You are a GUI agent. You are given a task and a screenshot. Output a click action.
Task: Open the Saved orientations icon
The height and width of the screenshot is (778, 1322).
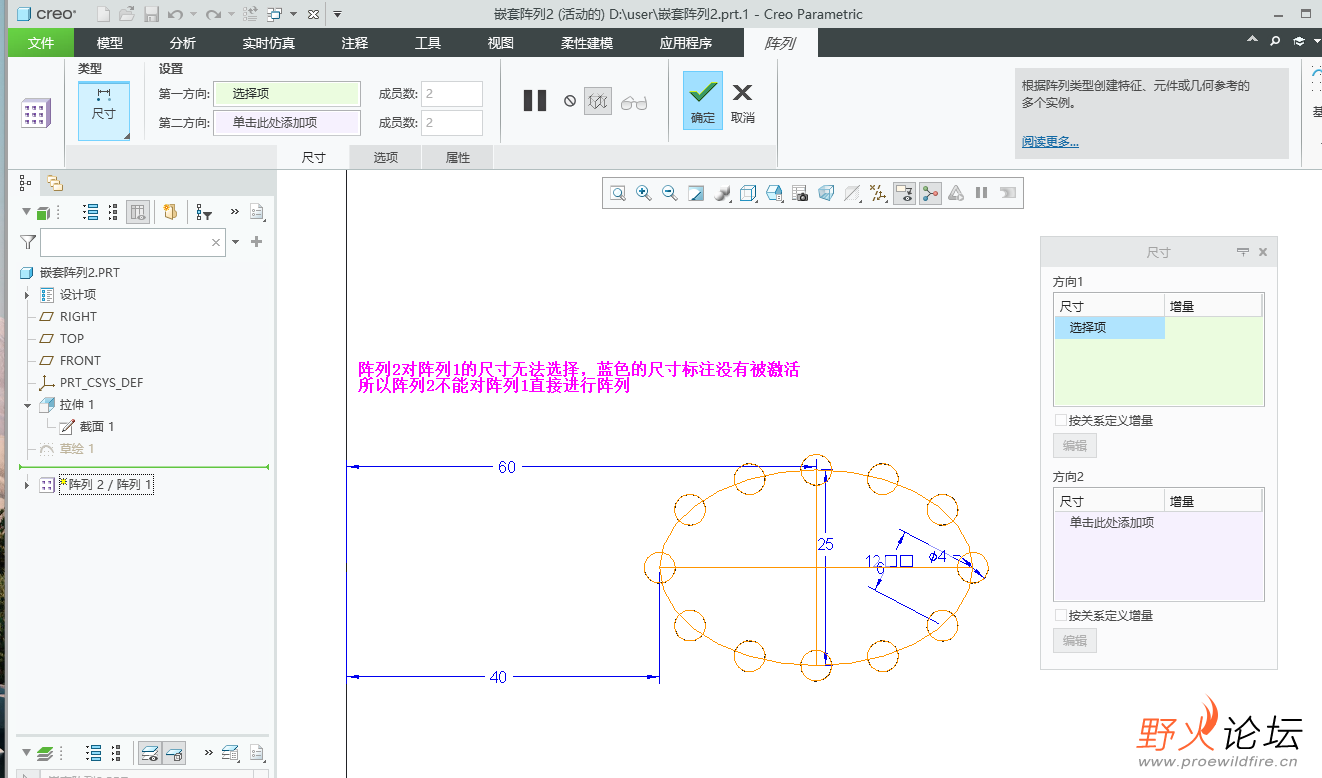[774, 193]
